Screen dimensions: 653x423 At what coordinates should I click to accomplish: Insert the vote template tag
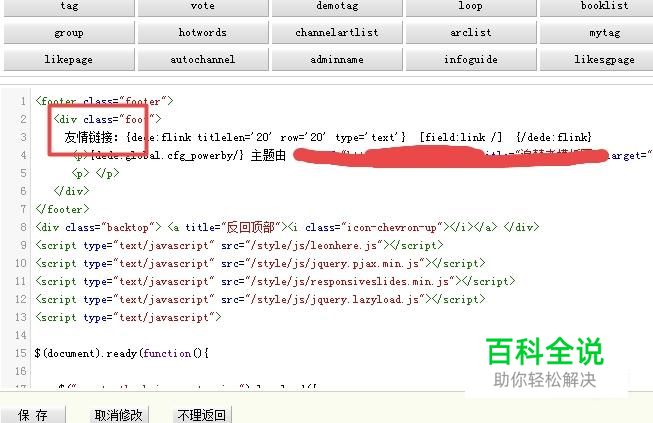[x=203, y=7]
